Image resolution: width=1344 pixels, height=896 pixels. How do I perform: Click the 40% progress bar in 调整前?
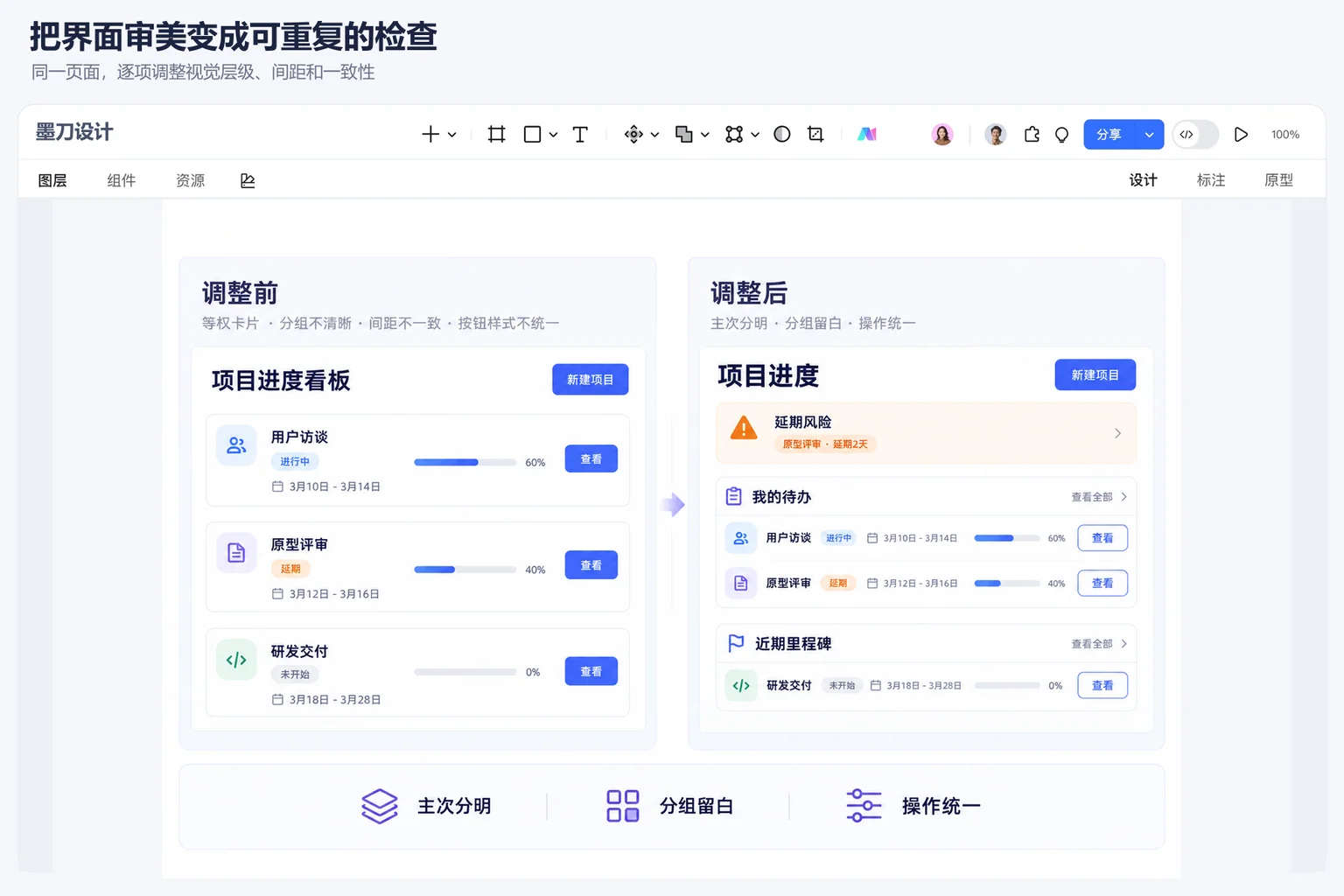(465, 570)
